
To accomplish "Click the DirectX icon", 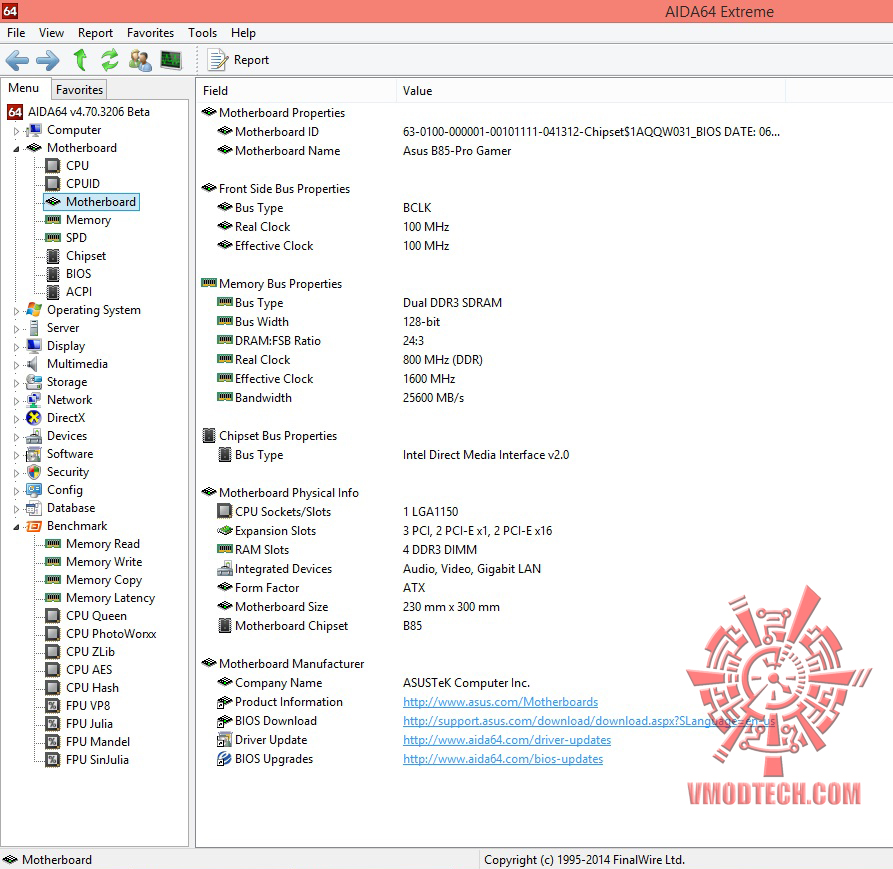I will 34,418.
